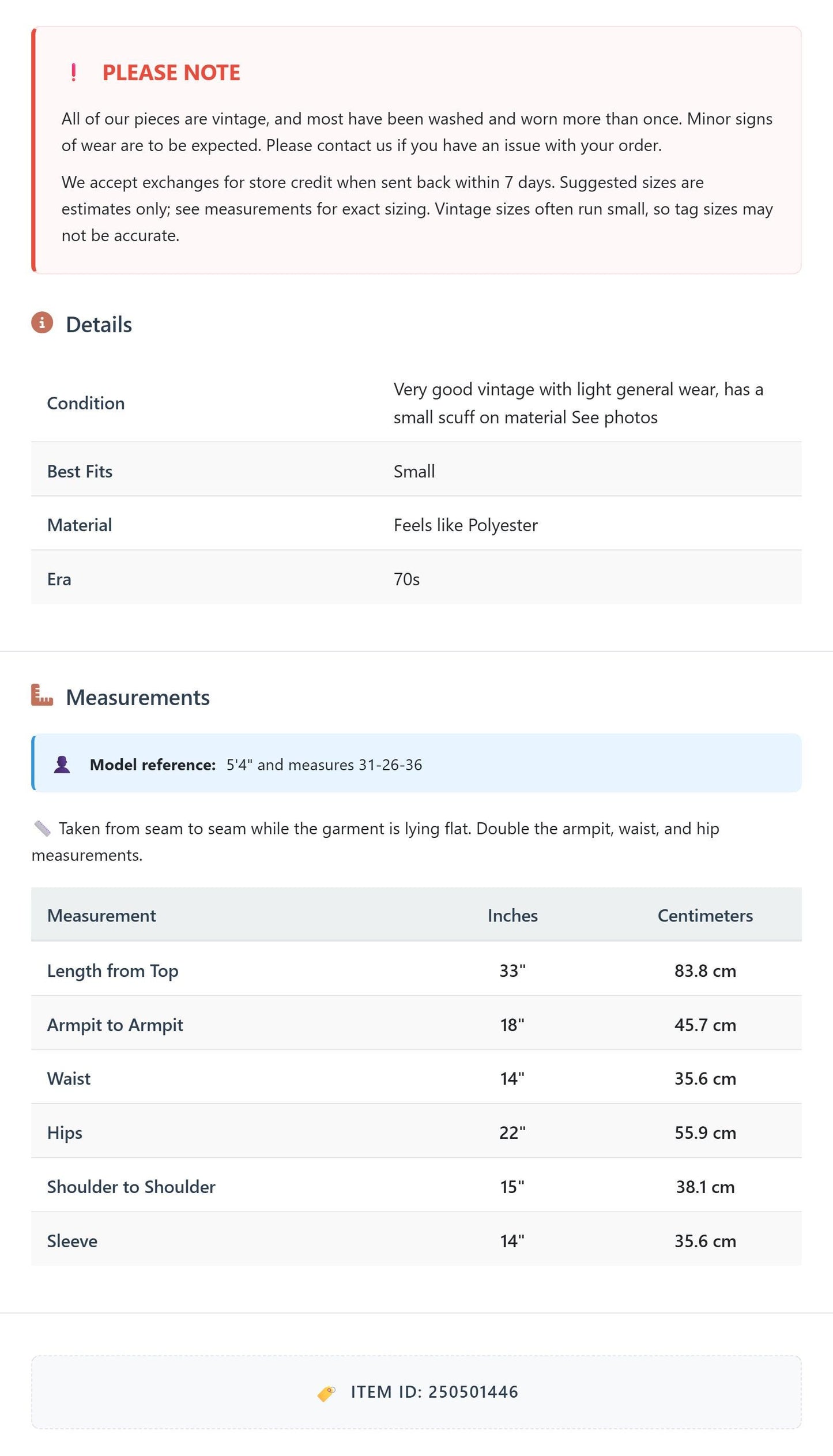Click the Measurements section heading
The image size is (833, 1456).
pos(138,697)
